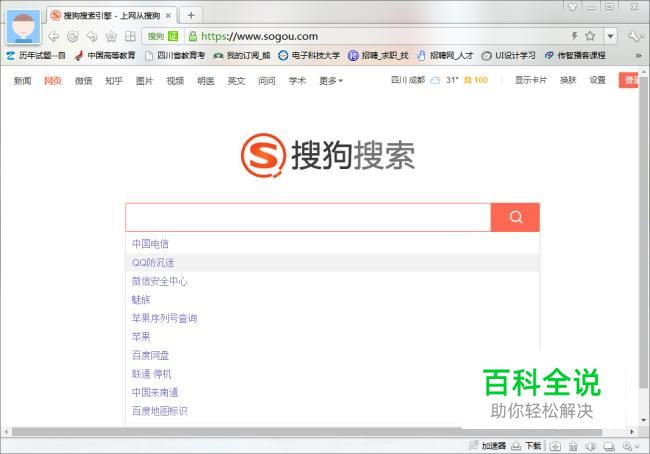Image resolution: width=650 pixels, height=454 pixels.
Task: Close the 搜狗搜索引擎 tab
Action: coord(168,16)
